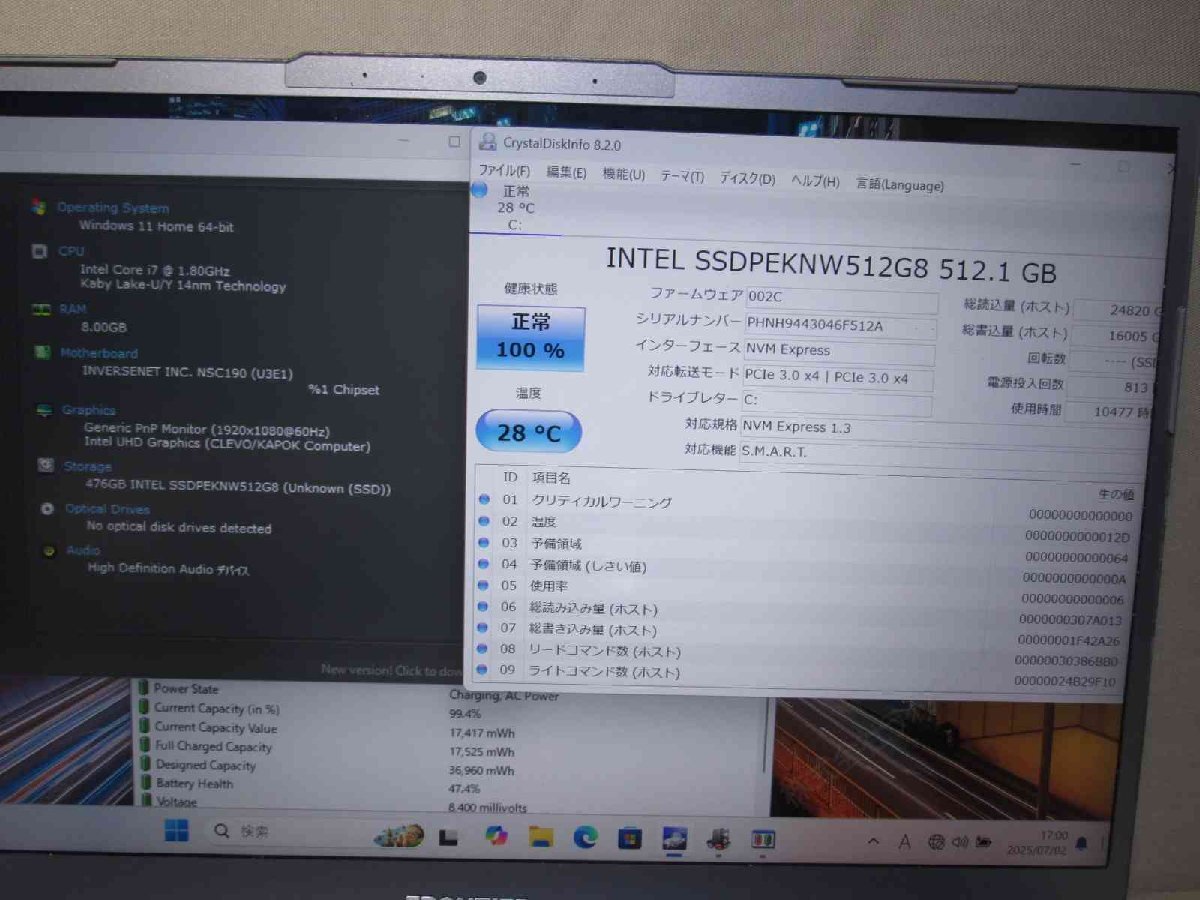Select the Designed Capacity row
Screen dimensions: 1200x900
[450, 767]
